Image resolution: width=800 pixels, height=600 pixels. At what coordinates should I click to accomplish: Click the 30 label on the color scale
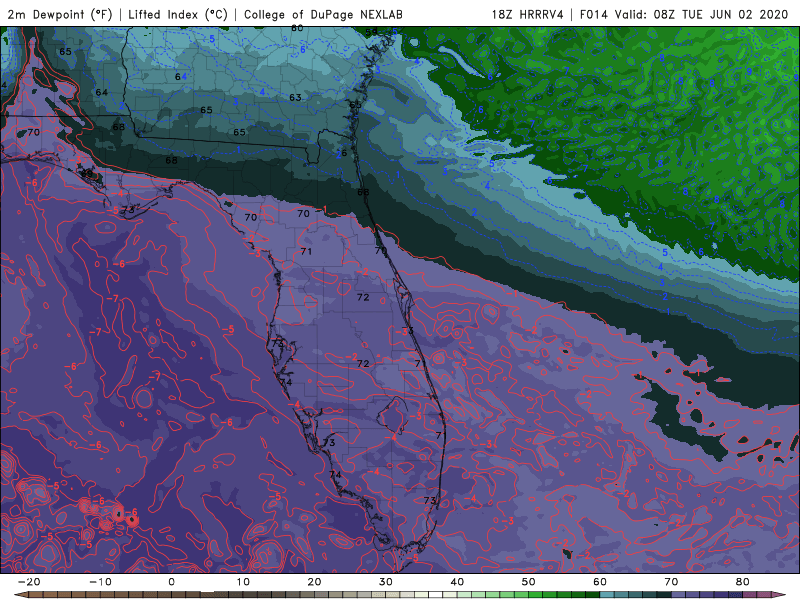[x=386, y=582]
